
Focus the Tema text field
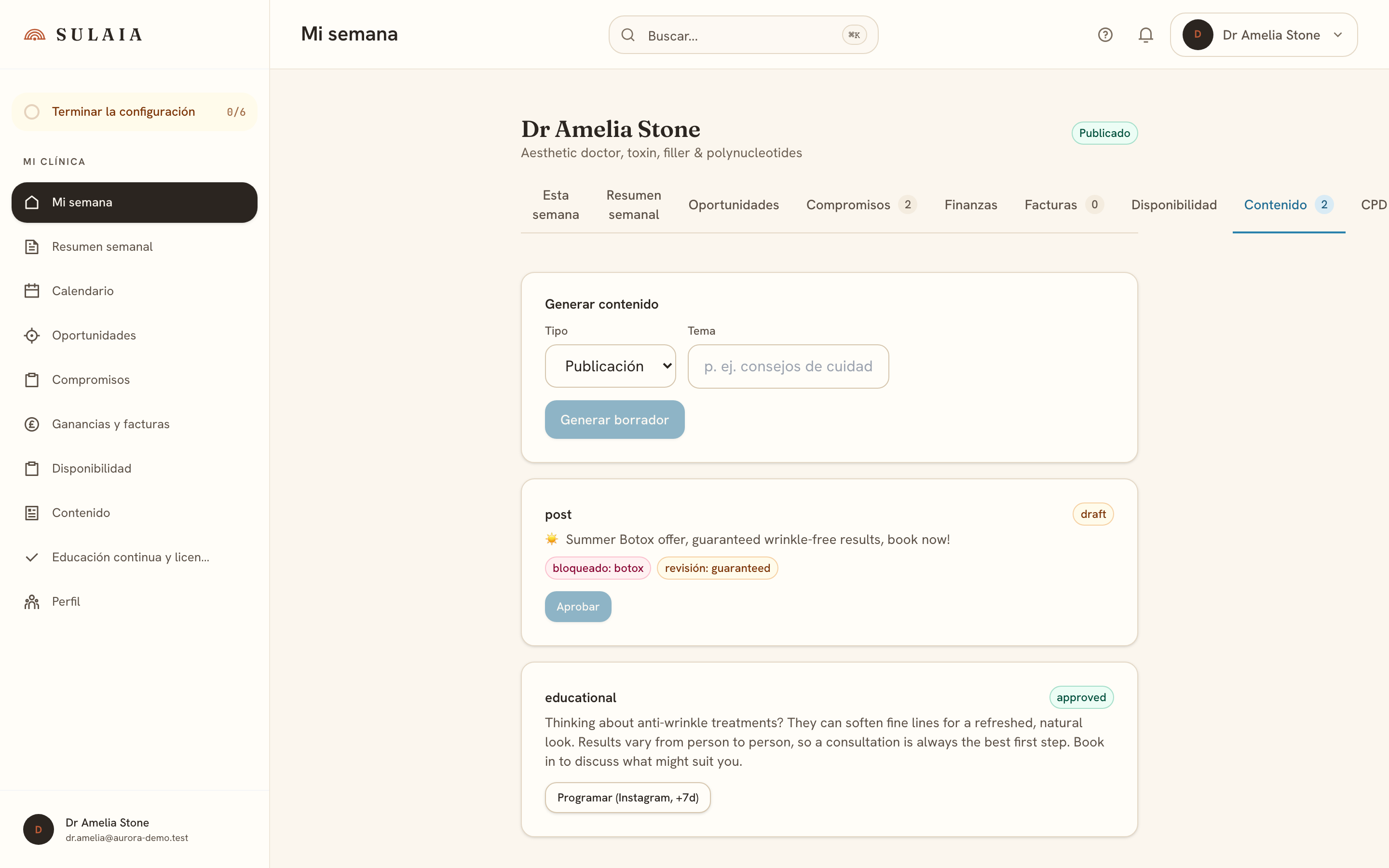click(788, 366)
